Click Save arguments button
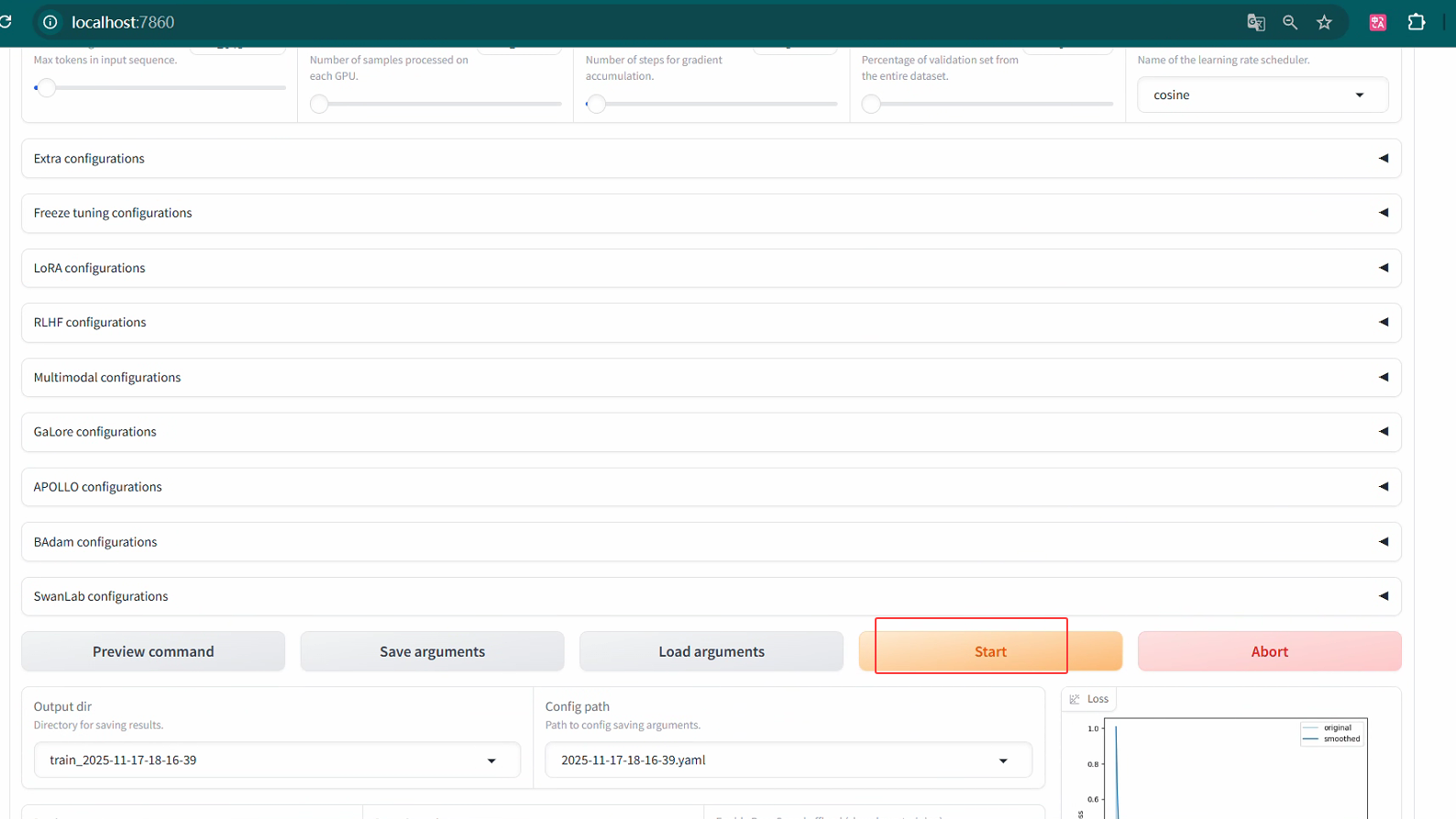 click(x=432, y=651)
